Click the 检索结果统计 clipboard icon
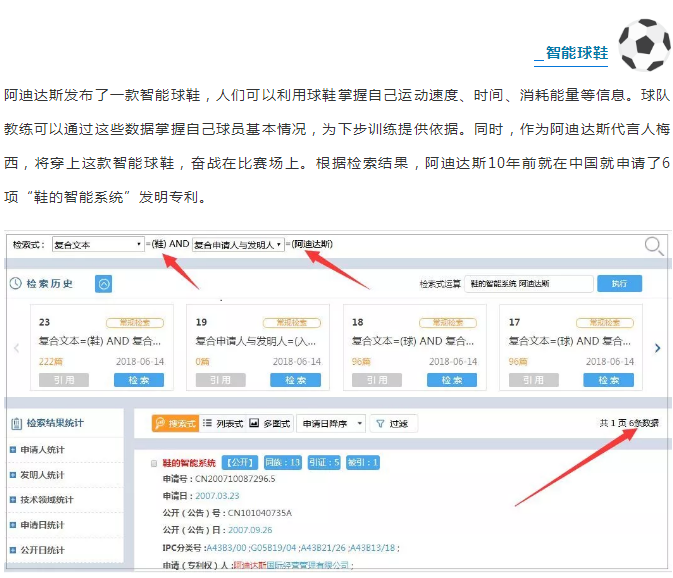The image size is (673, 578). click(16, 424)
